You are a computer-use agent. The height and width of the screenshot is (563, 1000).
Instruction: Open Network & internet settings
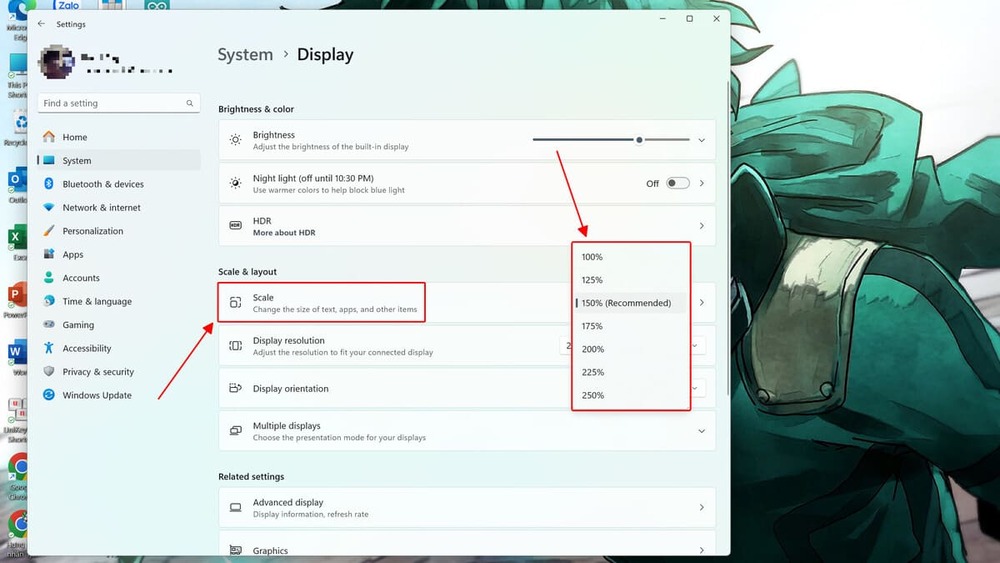(101, 208)
